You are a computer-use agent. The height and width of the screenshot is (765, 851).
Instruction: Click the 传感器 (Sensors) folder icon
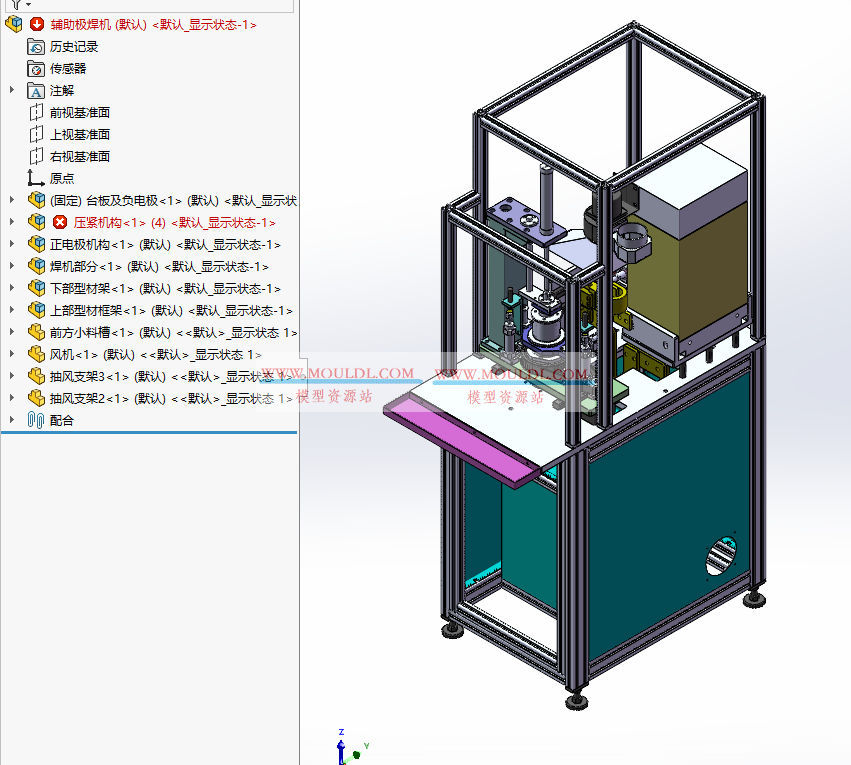[x=36, y=68]
